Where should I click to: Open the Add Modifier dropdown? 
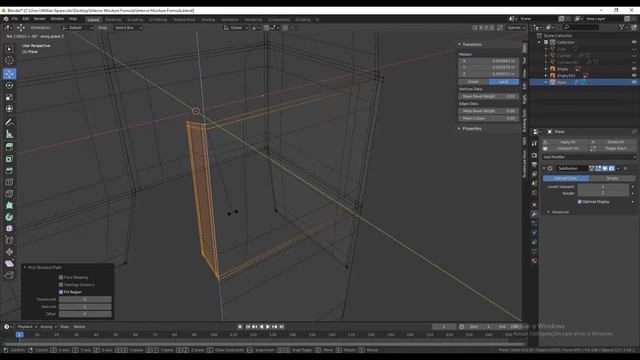tap(589, 157)
